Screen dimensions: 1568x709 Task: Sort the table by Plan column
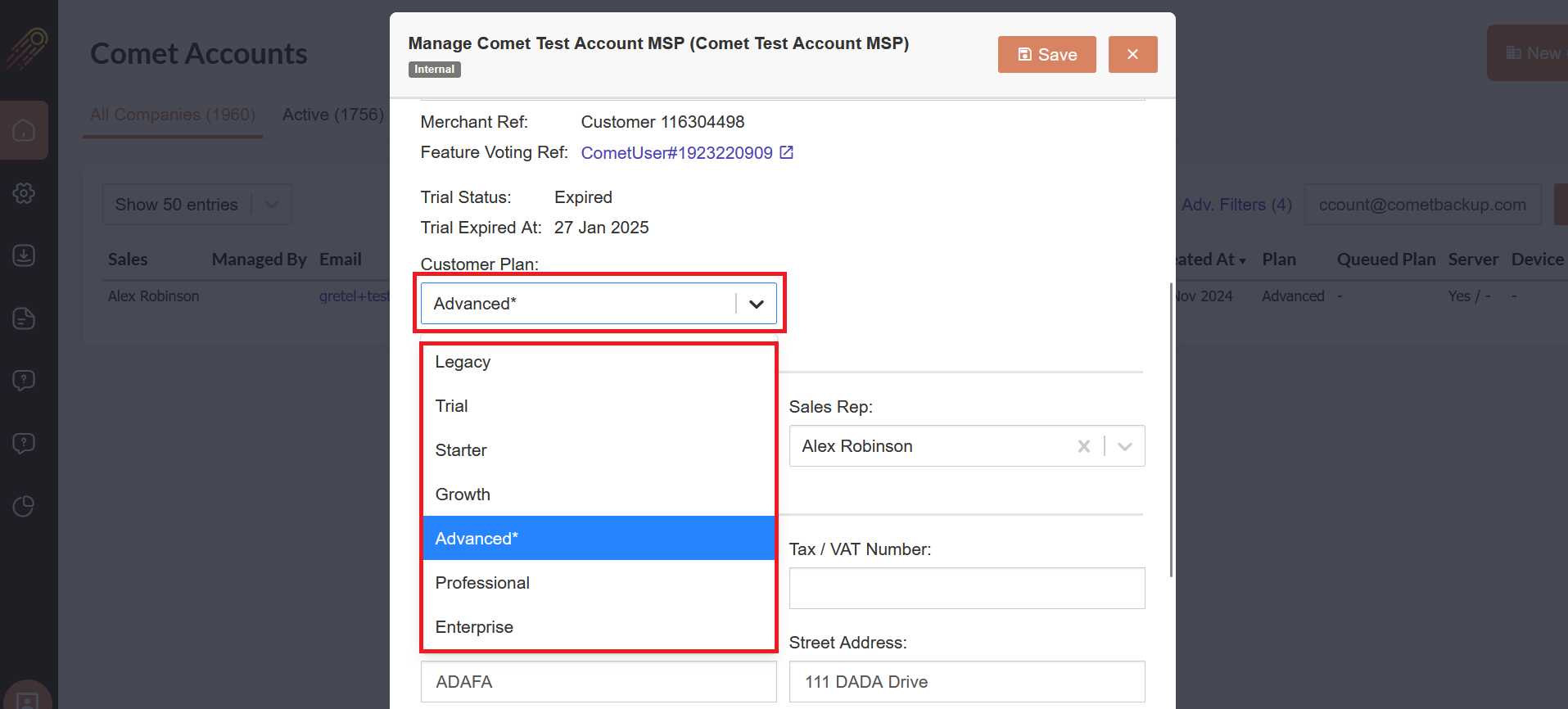(1279, 260)
